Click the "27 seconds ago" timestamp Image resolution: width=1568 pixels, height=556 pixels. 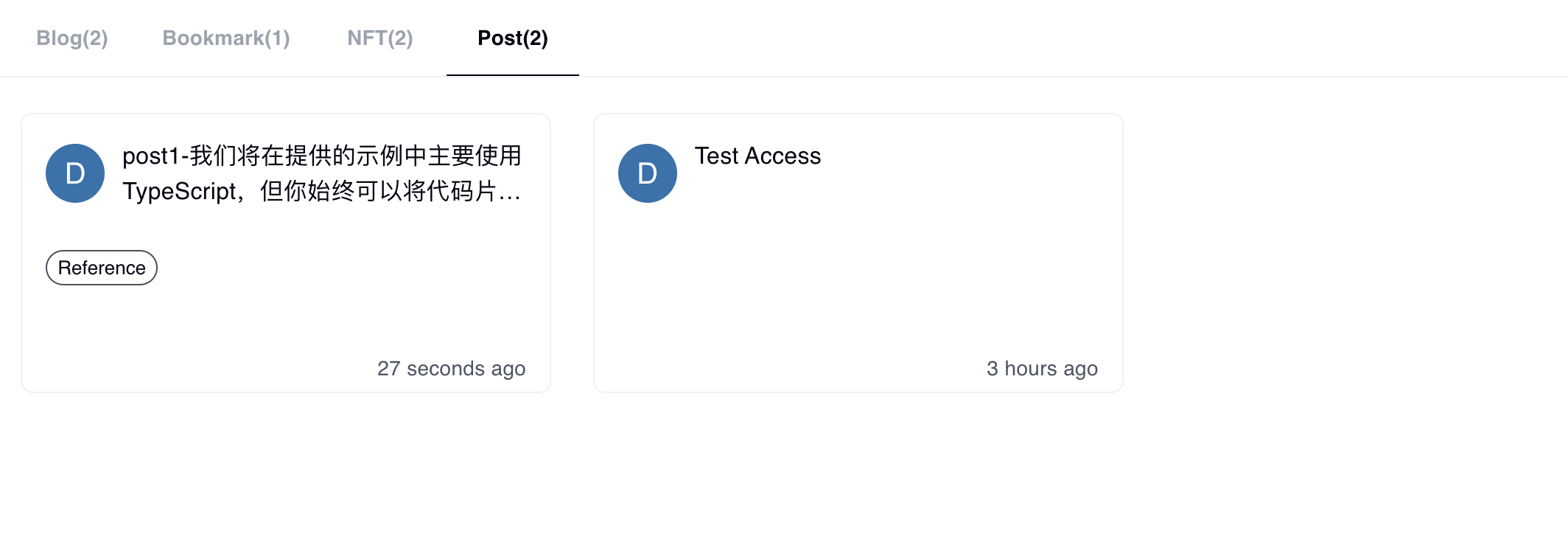[451, 369]
